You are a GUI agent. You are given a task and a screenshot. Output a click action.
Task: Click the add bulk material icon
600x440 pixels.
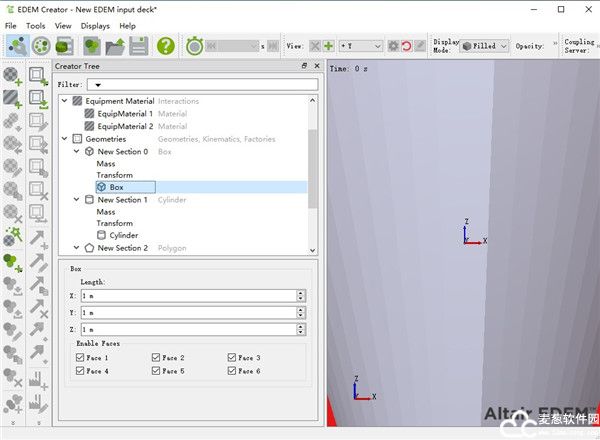(13, 75)
